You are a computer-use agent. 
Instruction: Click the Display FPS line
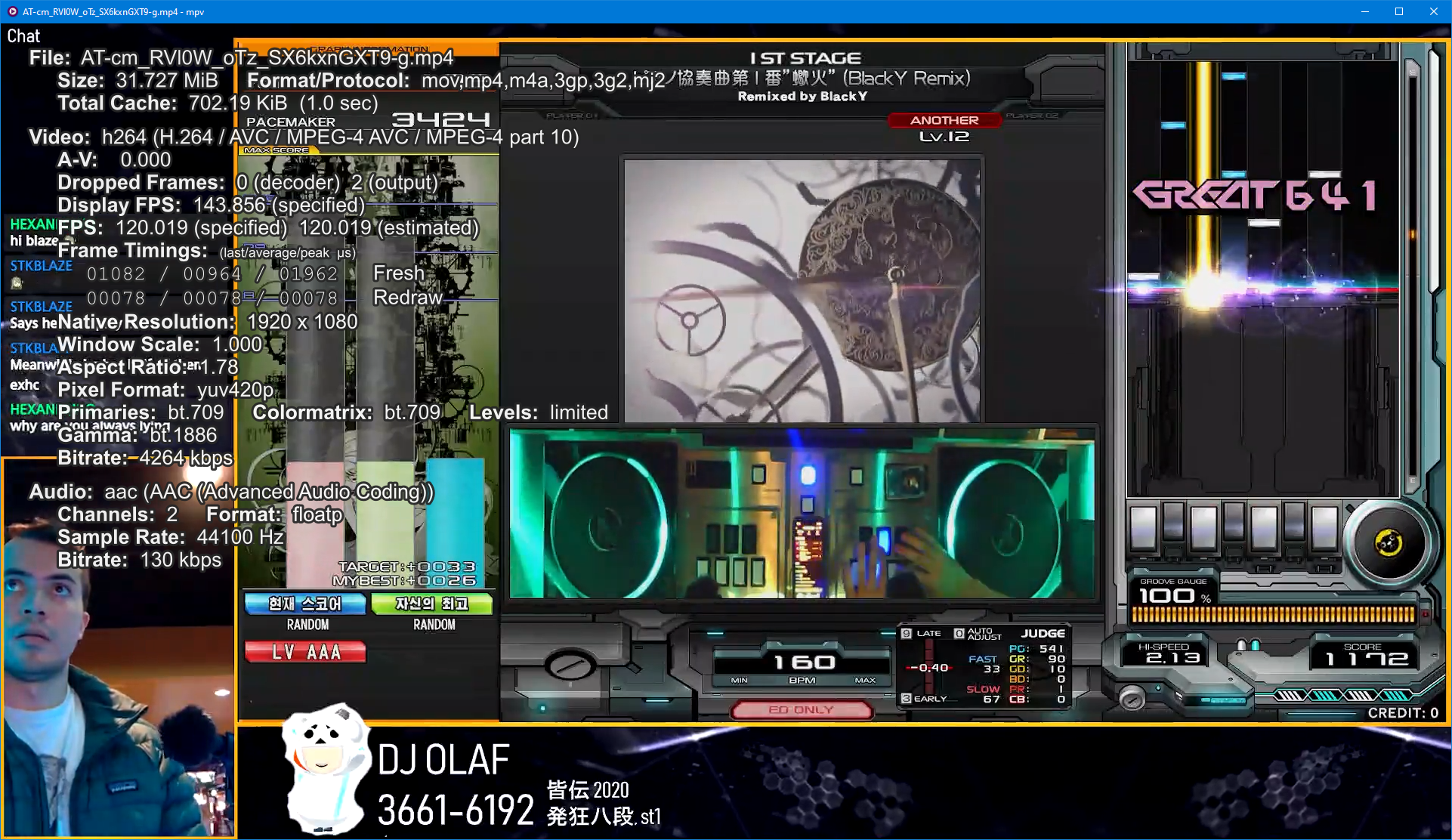[x=212, y=205]
